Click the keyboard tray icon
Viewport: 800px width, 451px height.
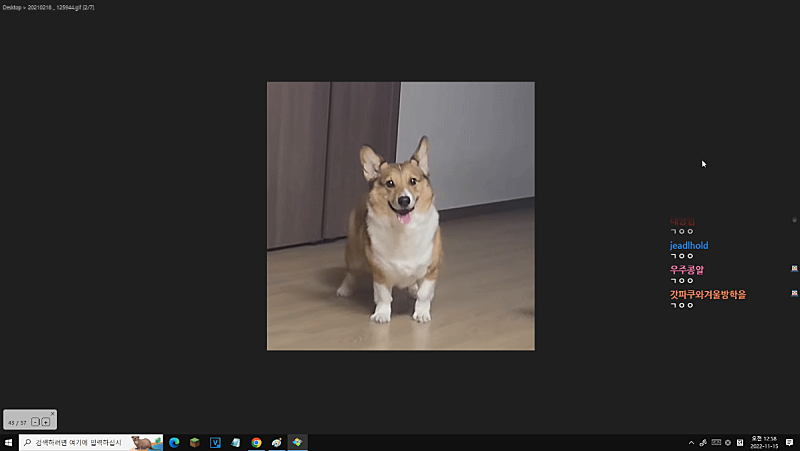(x=716, y=442)
